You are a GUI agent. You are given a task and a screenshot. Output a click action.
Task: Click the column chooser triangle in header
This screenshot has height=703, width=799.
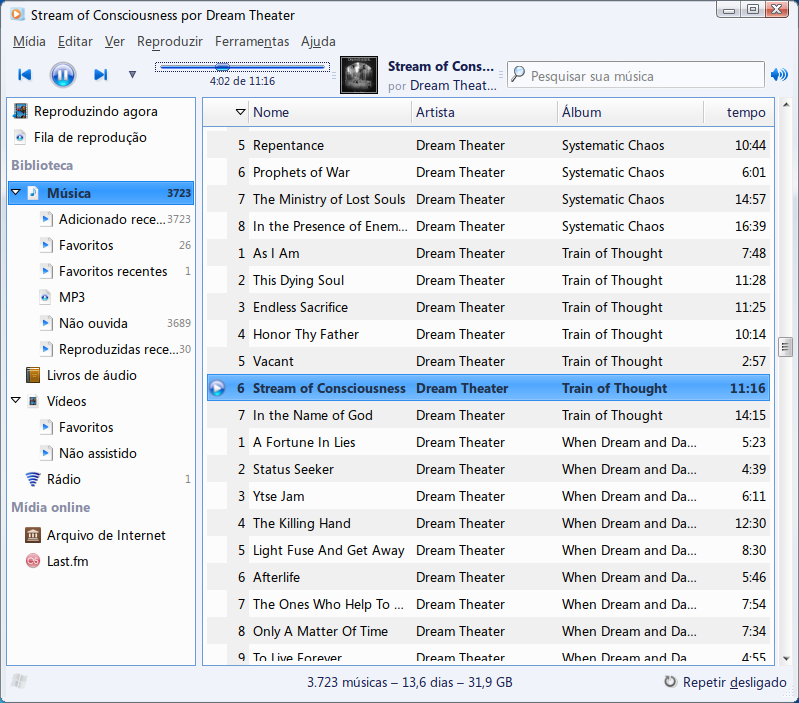(240, 112)
